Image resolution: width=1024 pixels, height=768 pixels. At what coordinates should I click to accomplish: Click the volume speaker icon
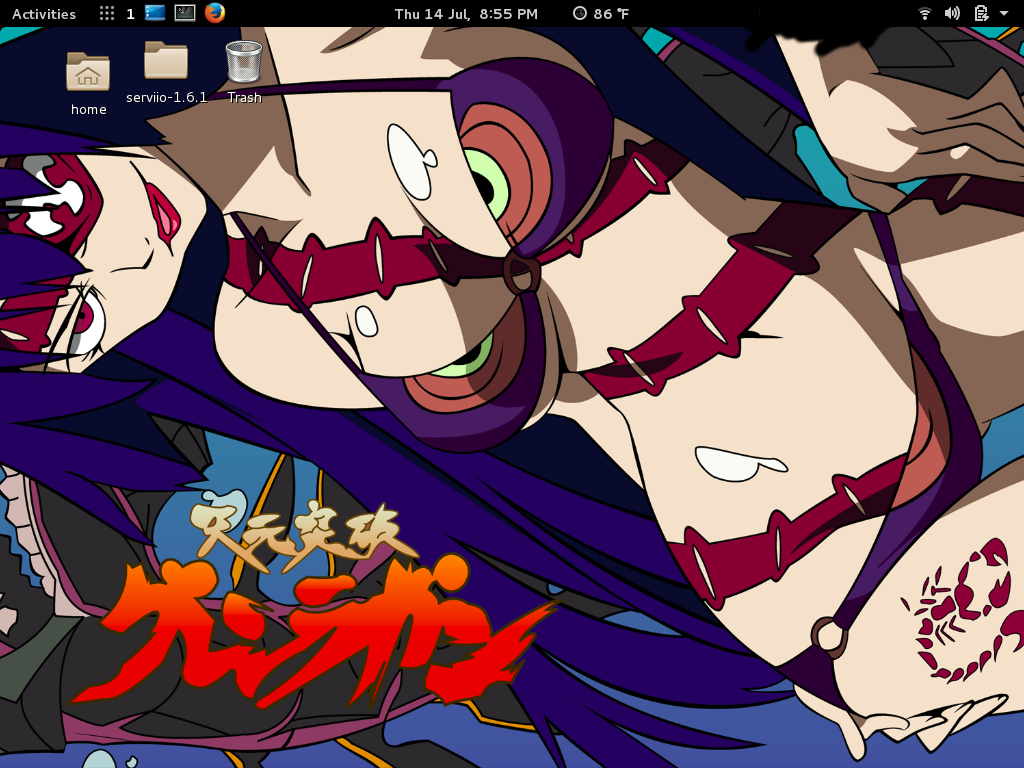[952, 14]
